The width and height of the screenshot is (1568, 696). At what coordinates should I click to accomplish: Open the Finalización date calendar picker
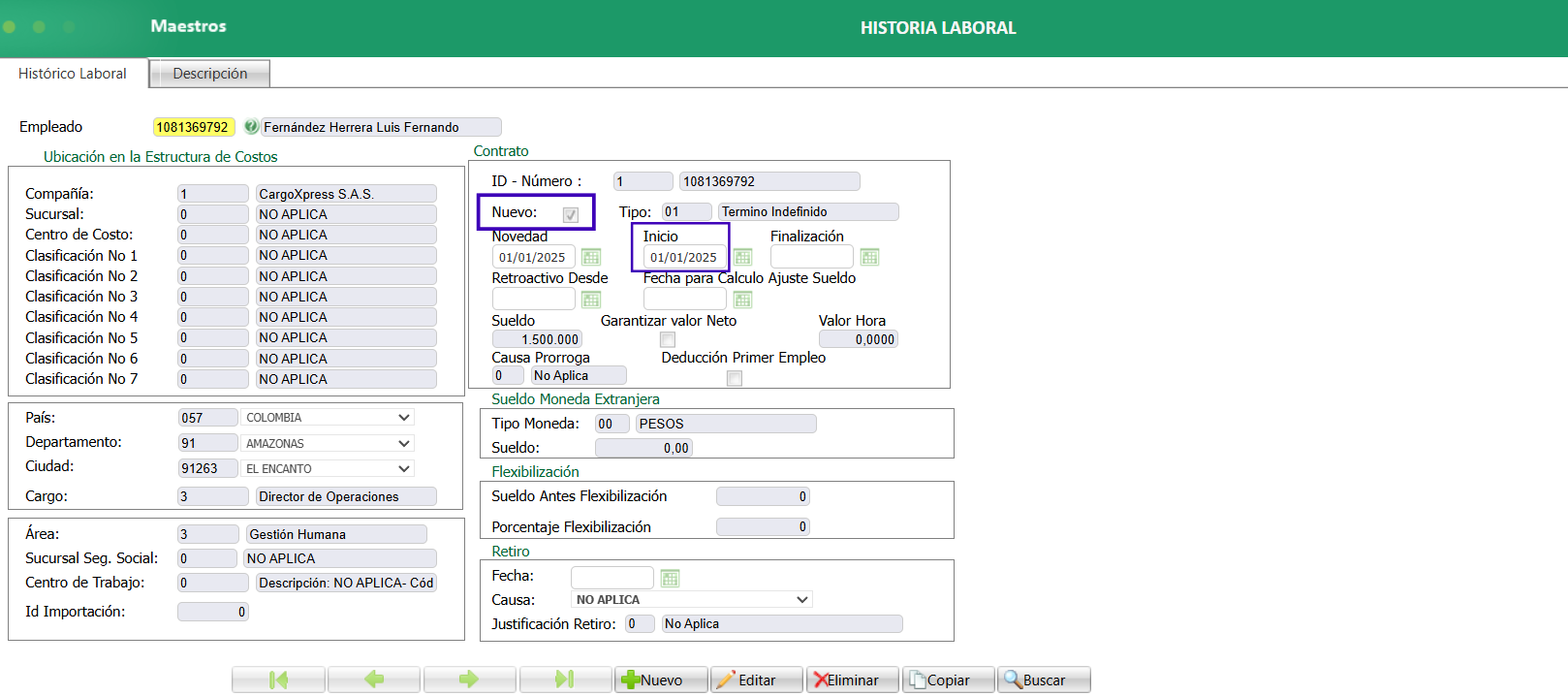click(x=870, y=257)
